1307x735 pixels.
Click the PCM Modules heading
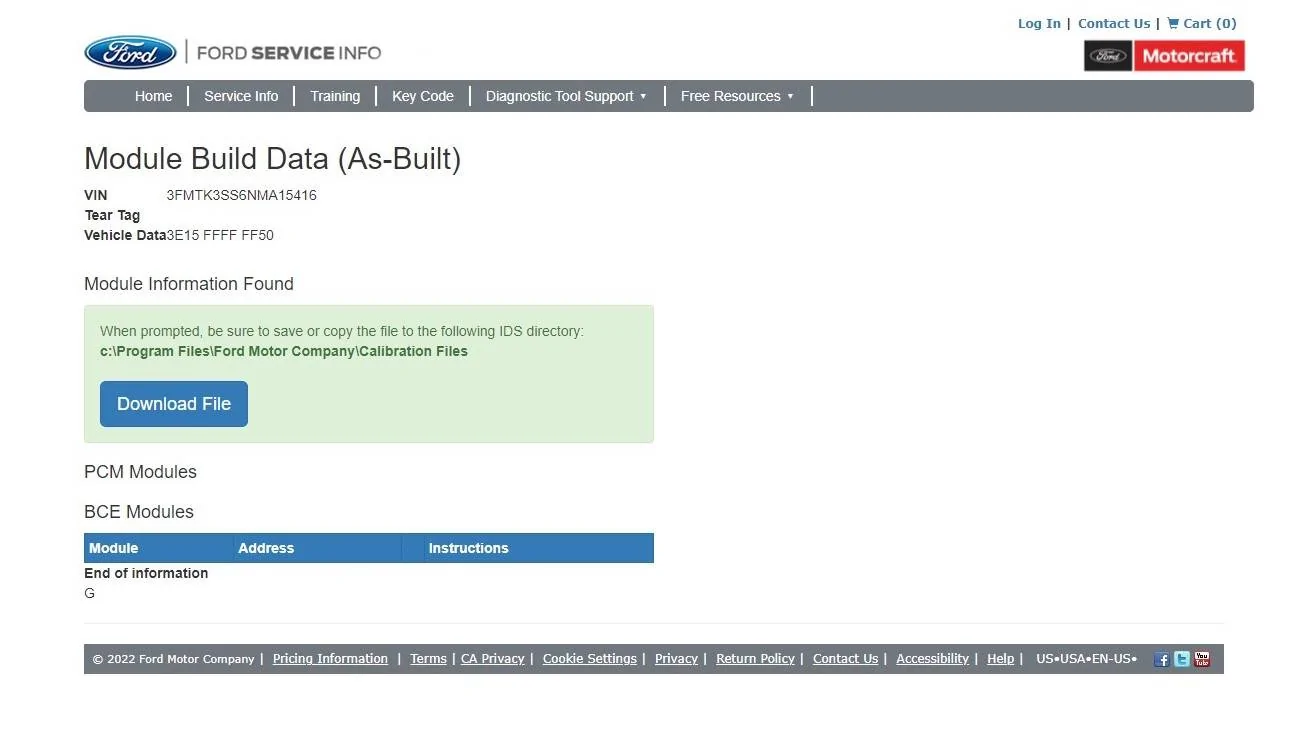140,472
